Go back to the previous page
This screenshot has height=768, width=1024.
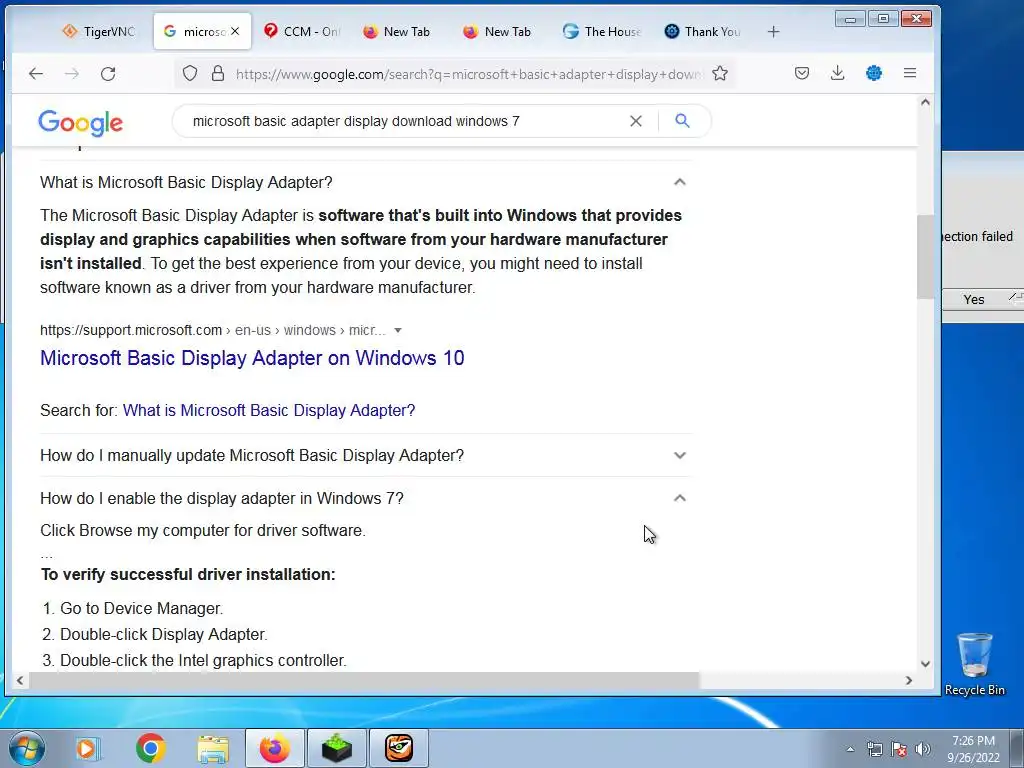point(36,74)
